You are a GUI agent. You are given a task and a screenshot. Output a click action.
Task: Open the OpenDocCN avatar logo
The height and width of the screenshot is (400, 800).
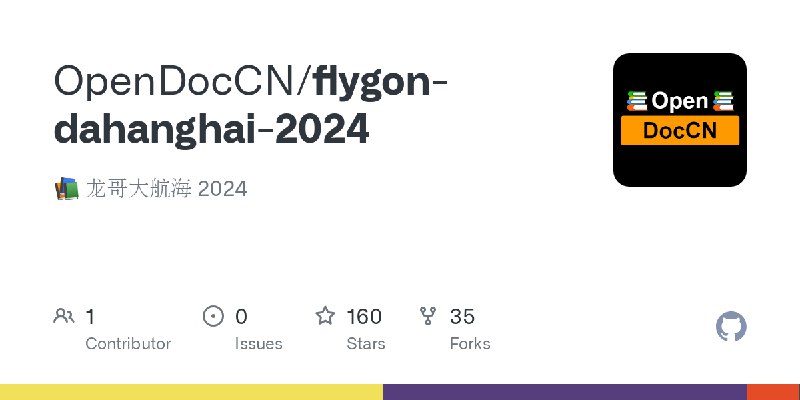click(680, 120)
